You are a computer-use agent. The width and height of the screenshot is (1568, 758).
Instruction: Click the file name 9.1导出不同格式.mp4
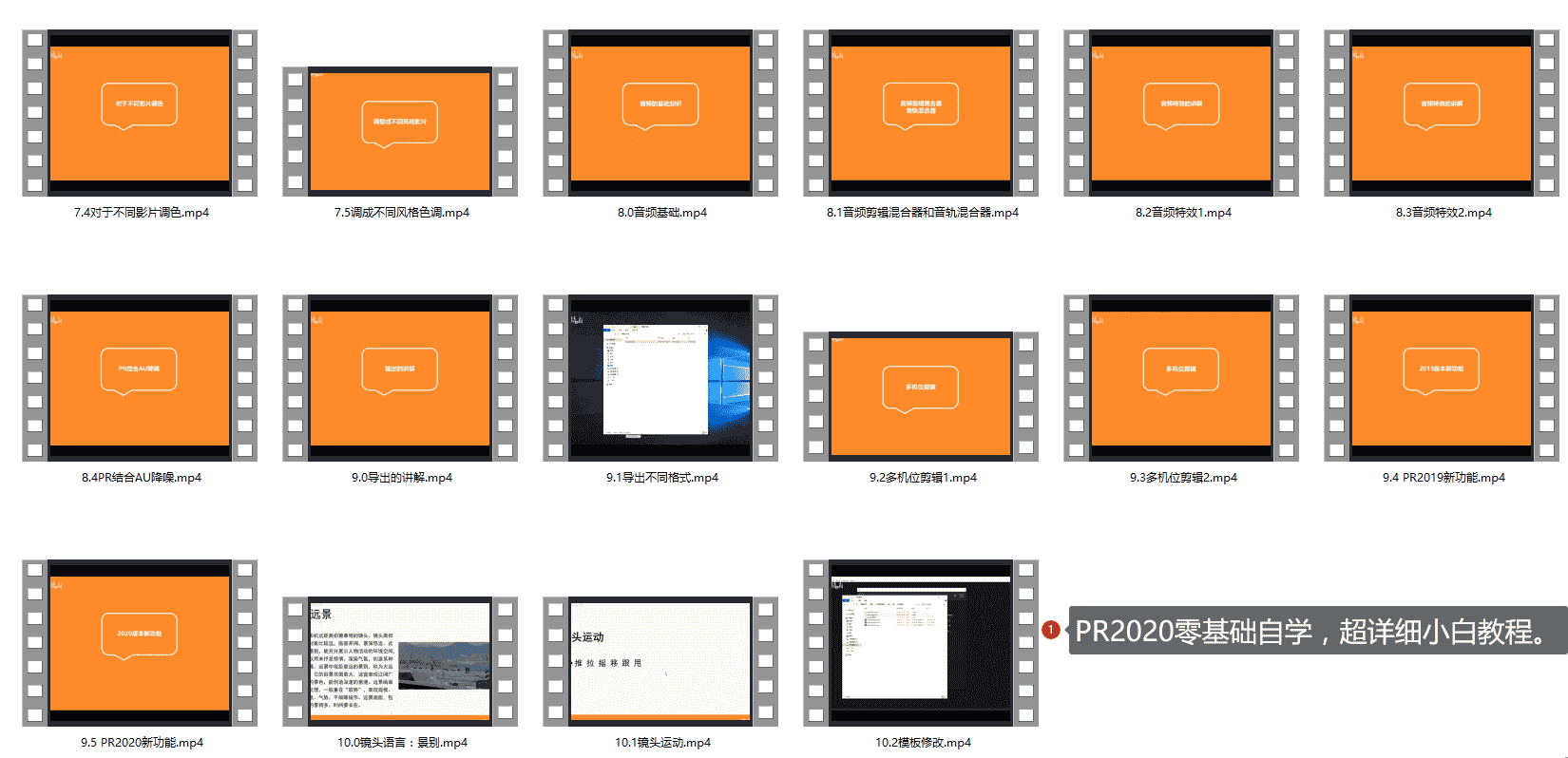pyautogui.click(x=662, y=478)
